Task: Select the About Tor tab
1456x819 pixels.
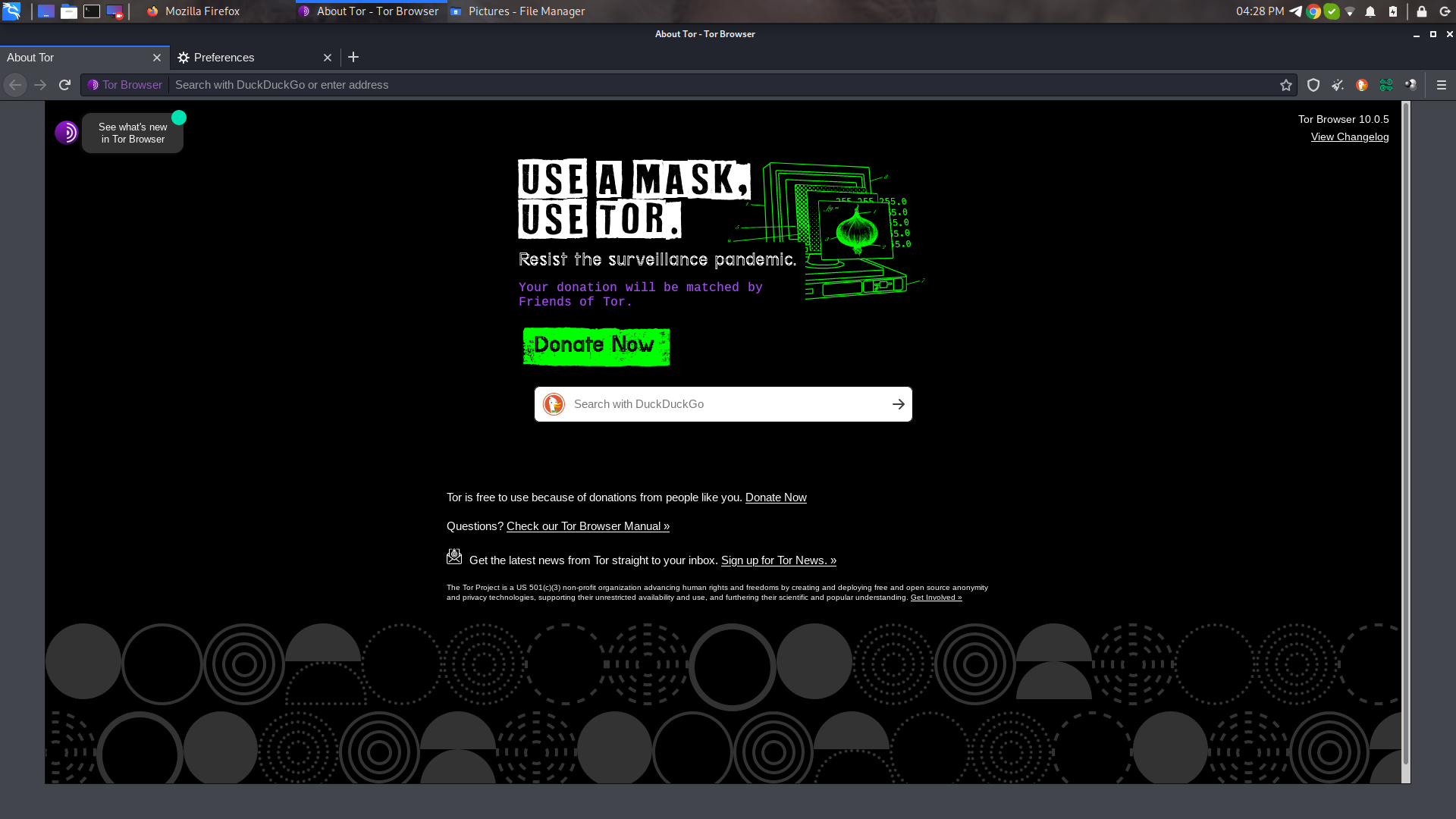Action: pyautogui.click(x=84, y=58)
